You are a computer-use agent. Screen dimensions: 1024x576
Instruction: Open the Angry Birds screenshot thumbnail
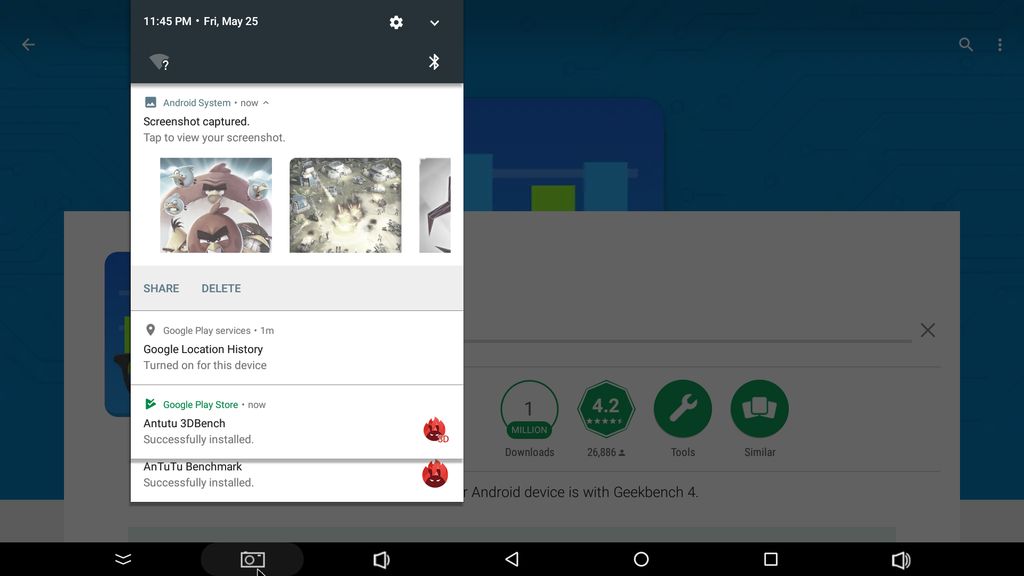216,205
